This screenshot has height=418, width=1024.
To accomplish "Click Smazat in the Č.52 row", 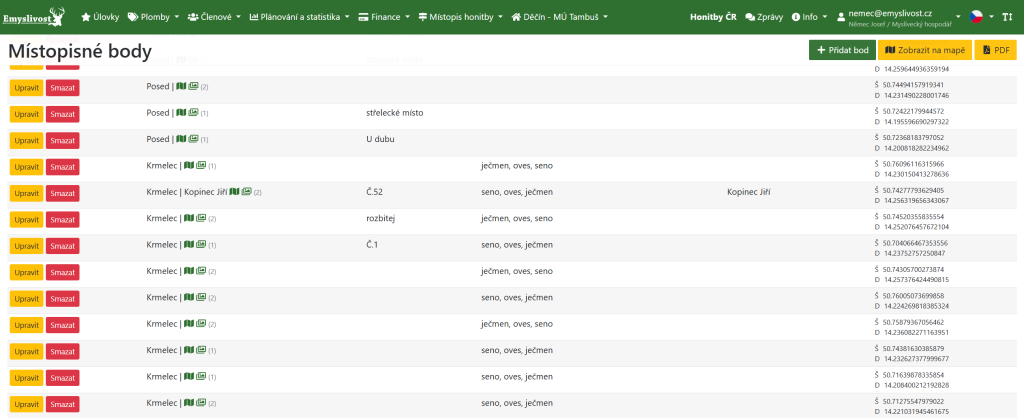I will pyautogui.click(x=63, y=193).
